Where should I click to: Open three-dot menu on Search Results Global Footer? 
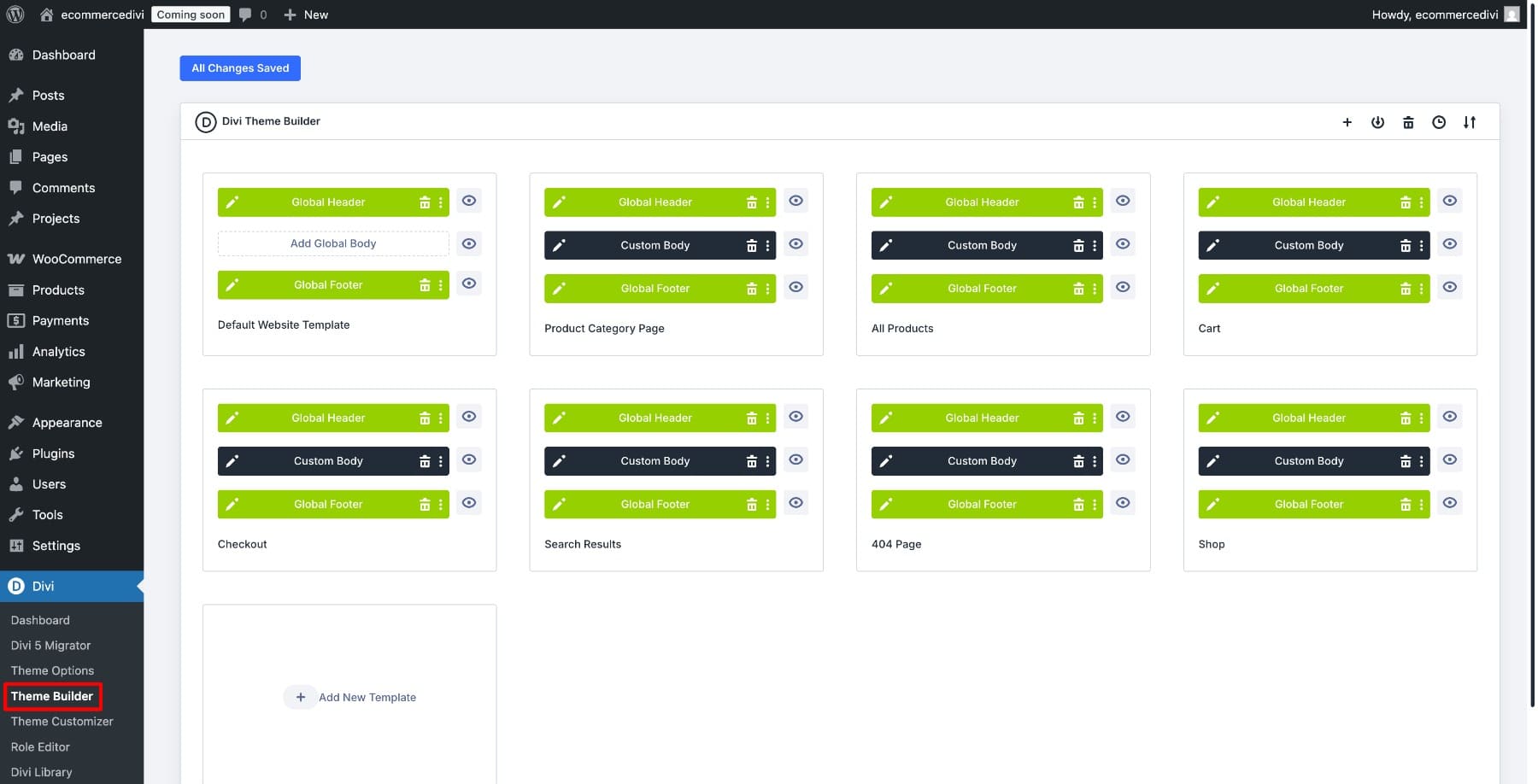[x=767, y=504]
